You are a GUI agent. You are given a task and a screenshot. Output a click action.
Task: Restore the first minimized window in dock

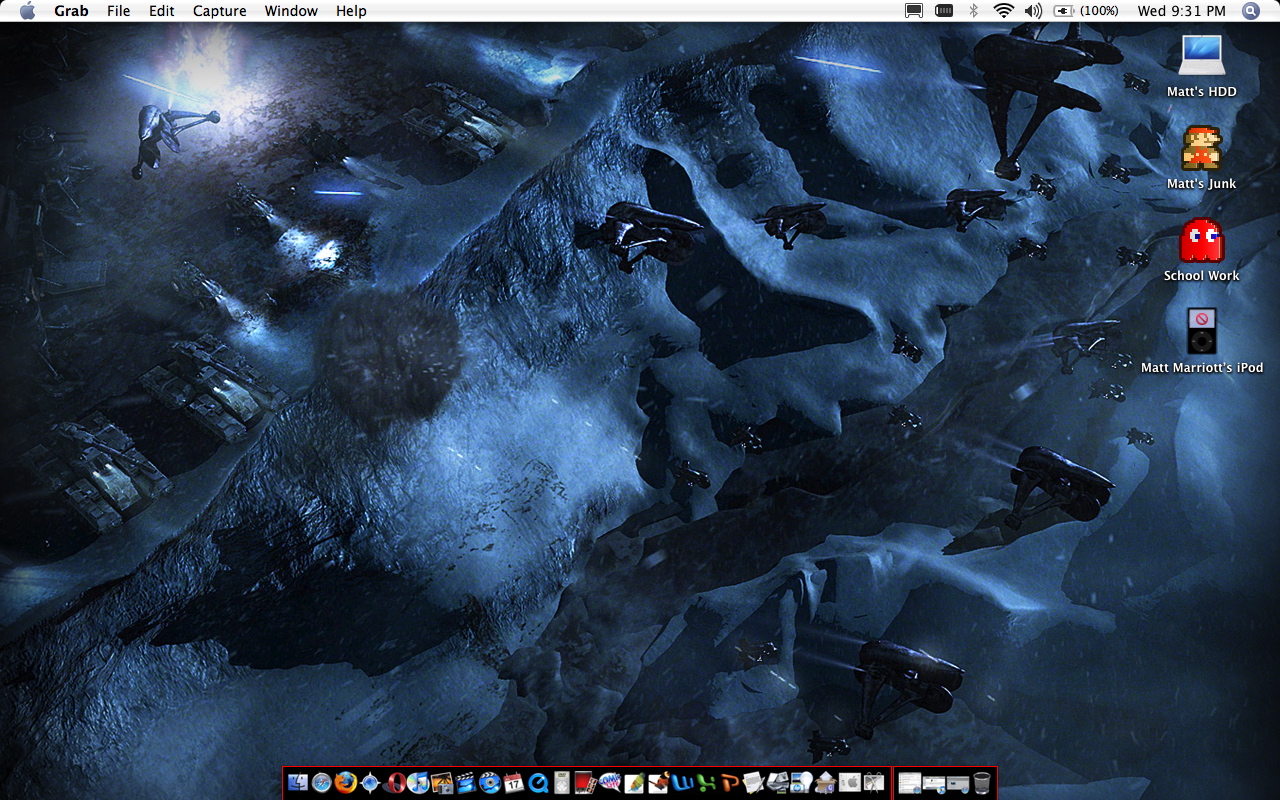908,783
